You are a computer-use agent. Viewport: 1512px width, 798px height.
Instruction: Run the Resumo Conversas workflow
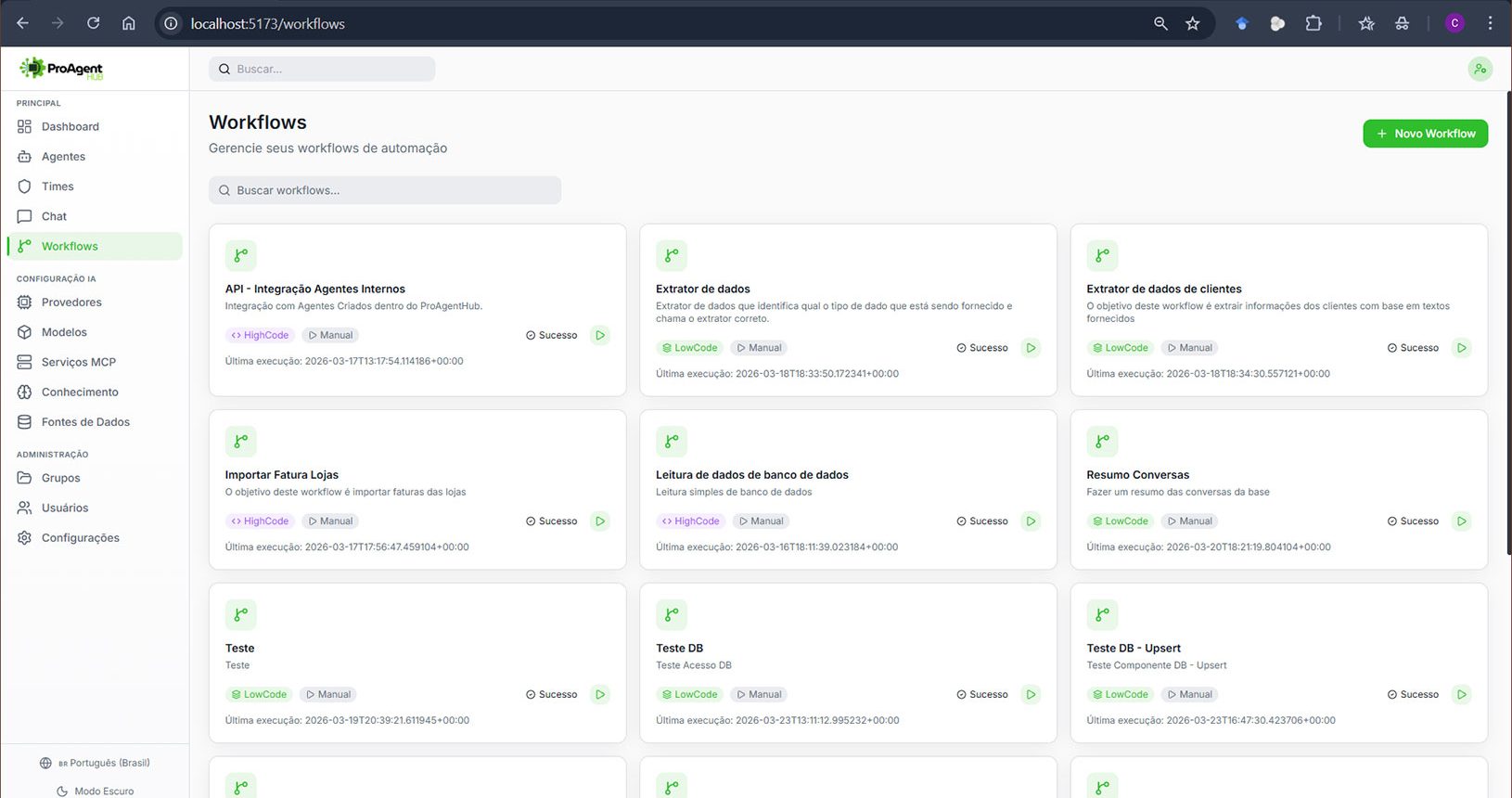tap(1461, 521)
